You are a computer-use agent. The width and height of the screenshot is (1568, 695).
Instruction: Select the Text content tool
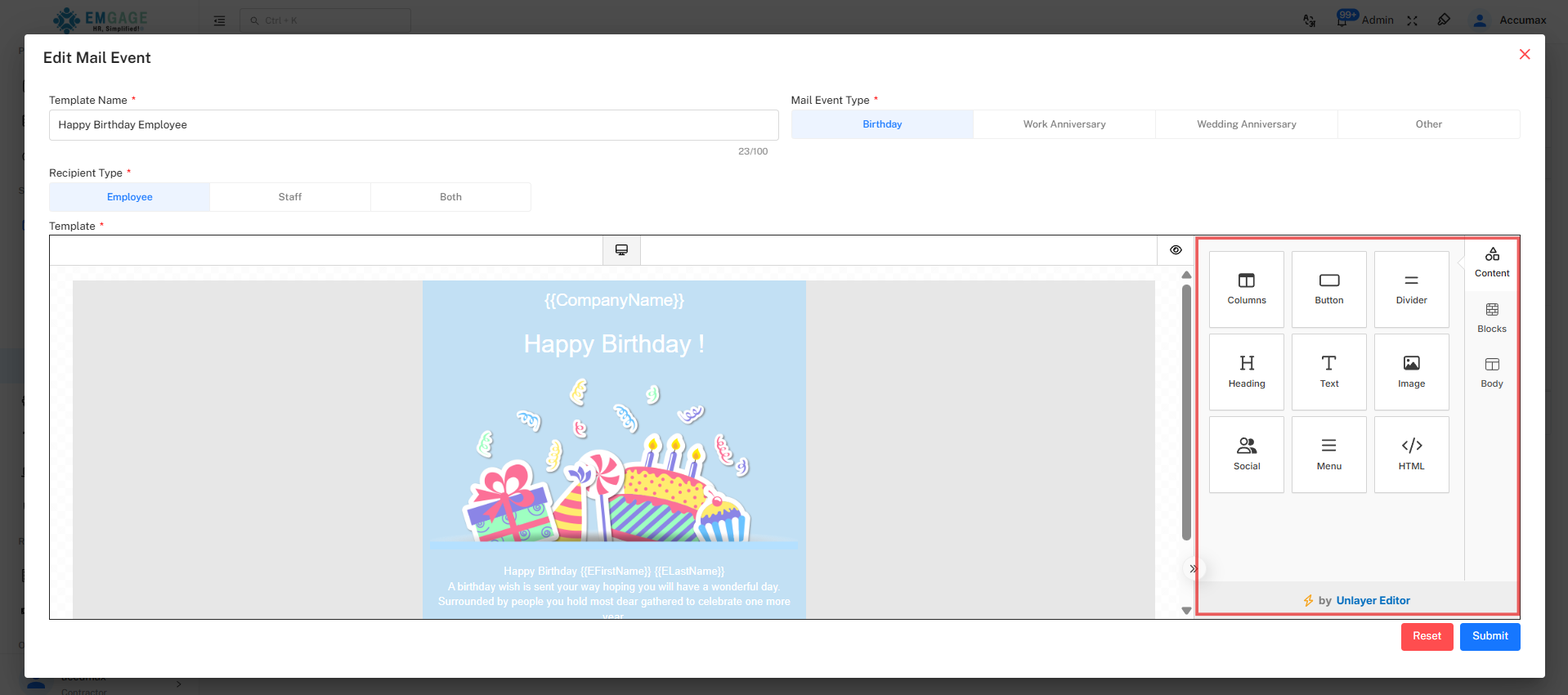pyautogui.click(x=1328, y=372)
